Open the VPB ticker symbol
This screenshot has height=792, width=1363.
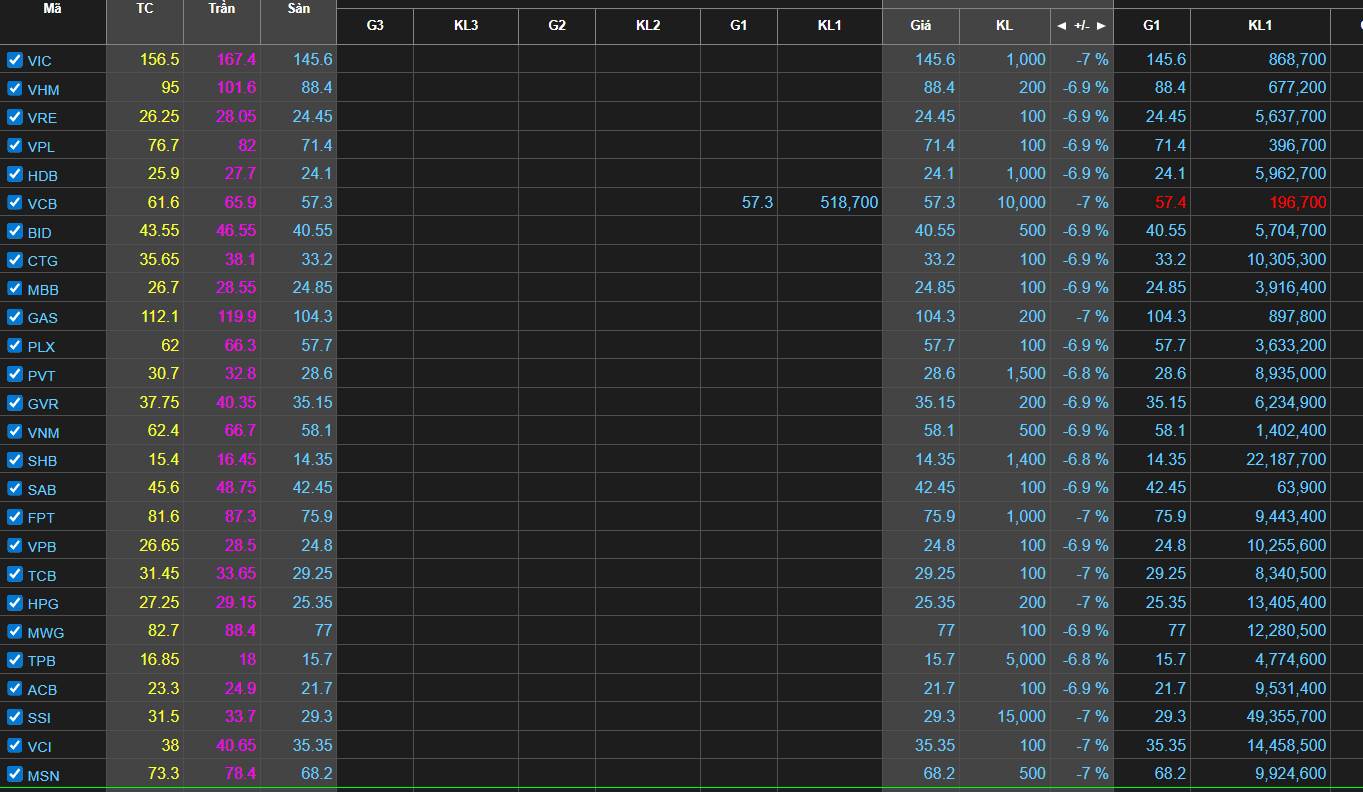coord(42,547)
